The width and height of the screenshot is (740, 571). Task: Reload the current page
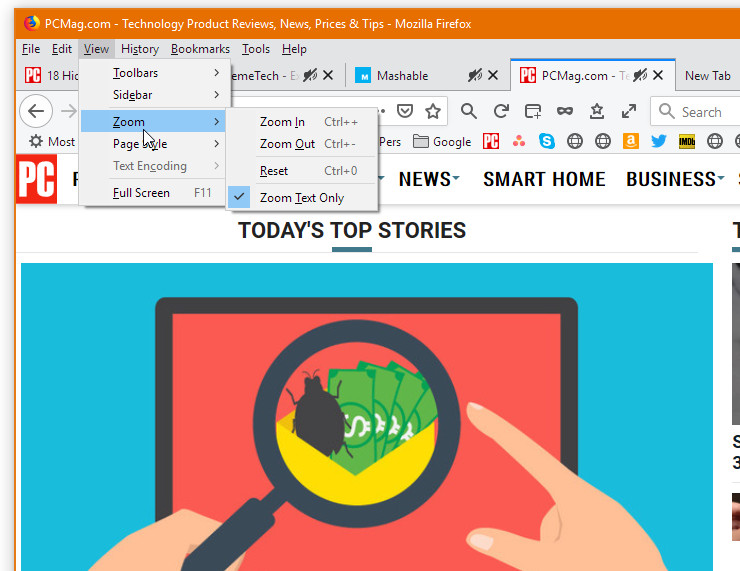point(501,111)
